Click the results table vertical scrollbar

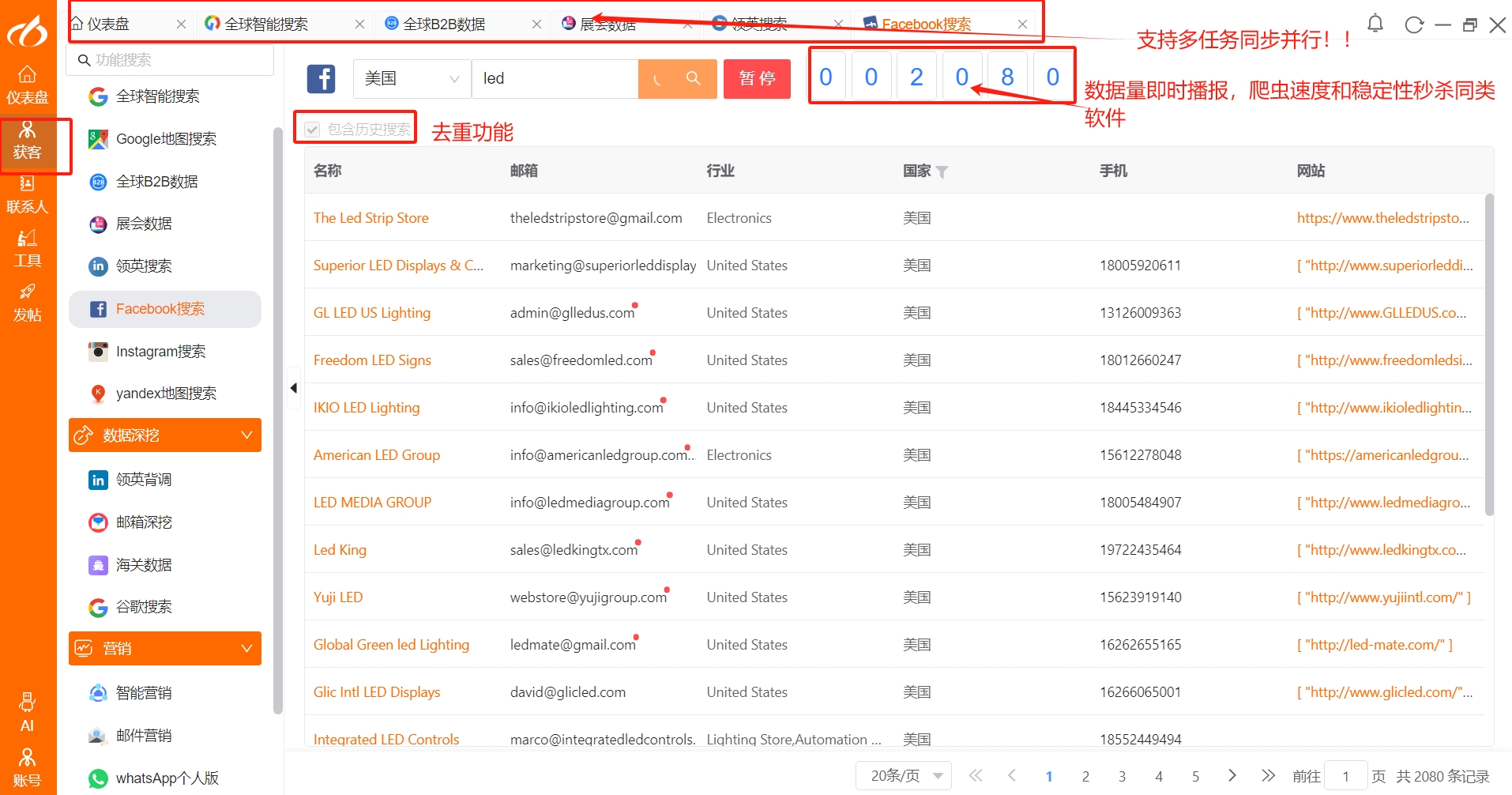point(1489,356)
